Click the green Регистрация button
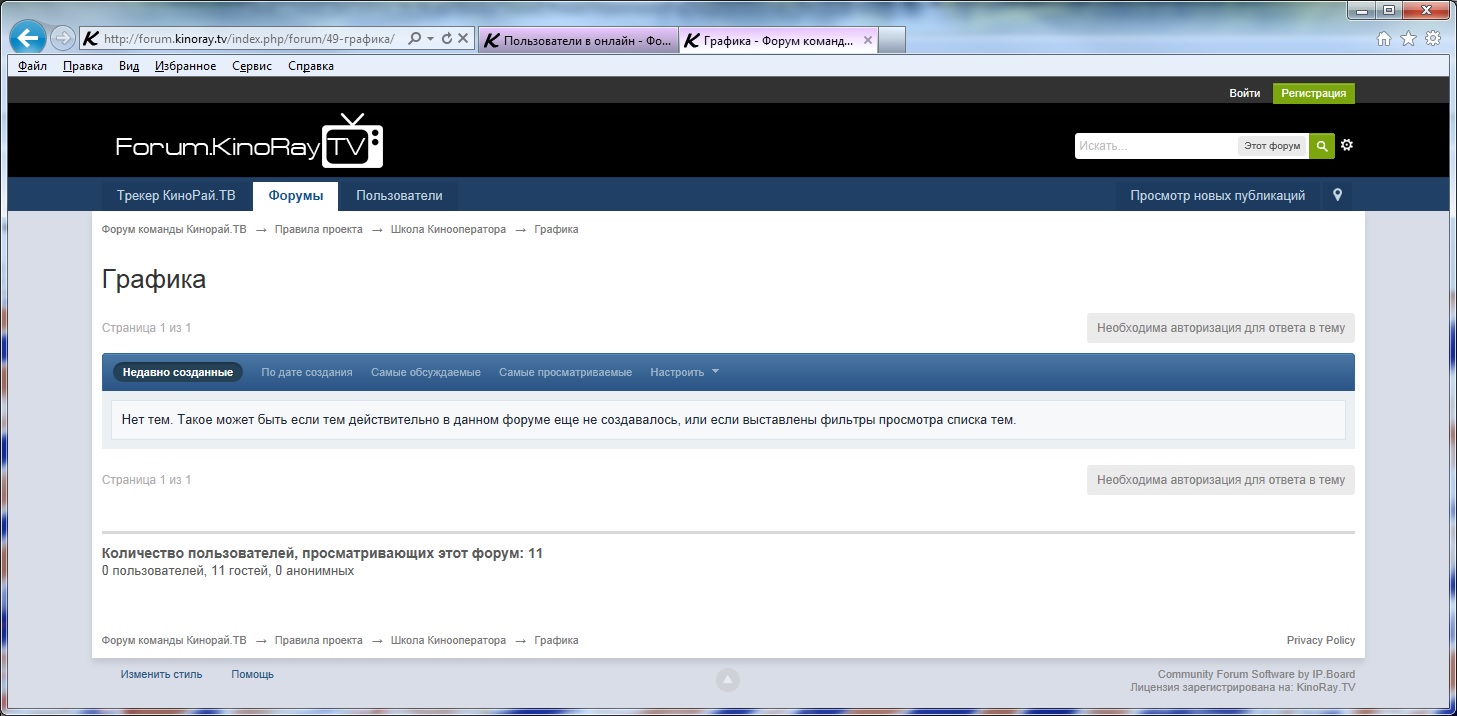 point(1313,93)
